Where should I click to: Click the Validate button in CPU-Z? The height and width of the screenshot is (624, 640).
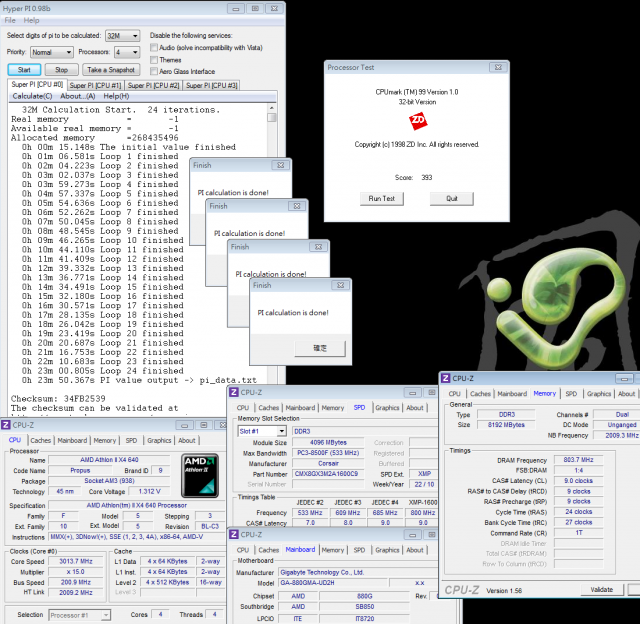[602, 589]
